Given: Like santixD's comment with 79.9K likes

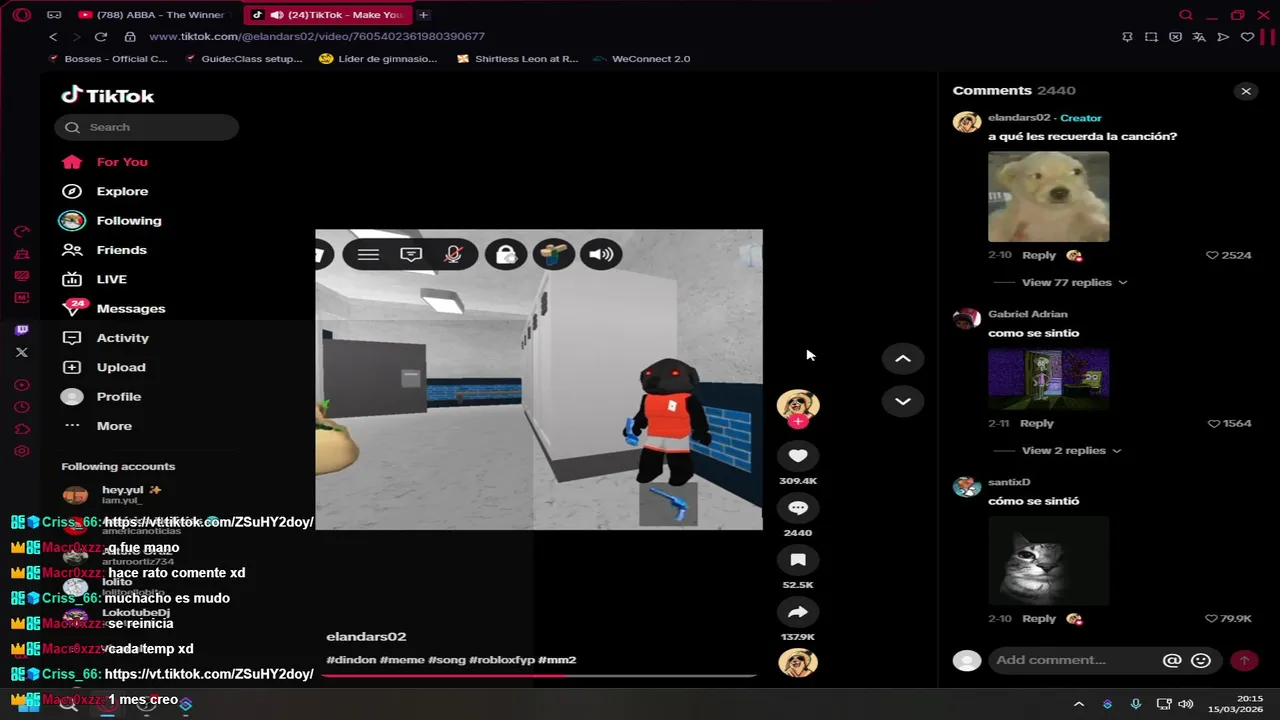Looking at the screenshot, I should pos(1211,618).
